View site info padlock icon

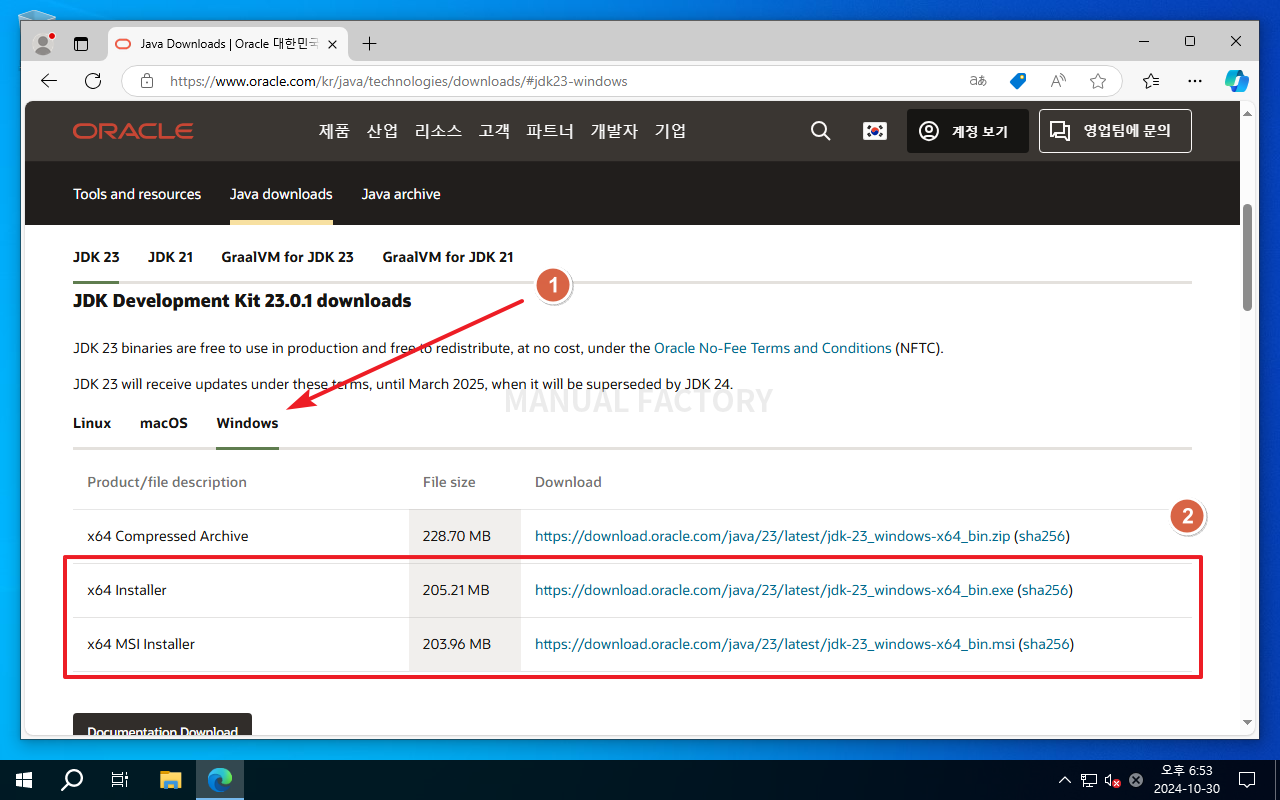(147, 81)
